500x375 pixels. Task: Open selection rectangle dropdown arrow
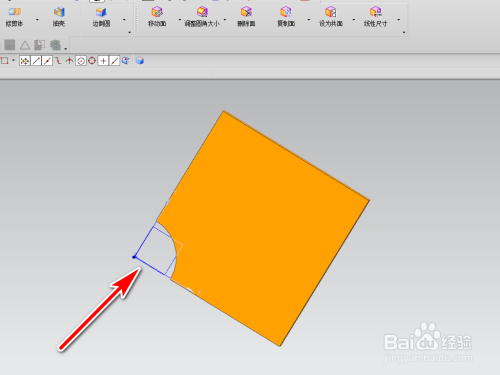click(13, 61)
